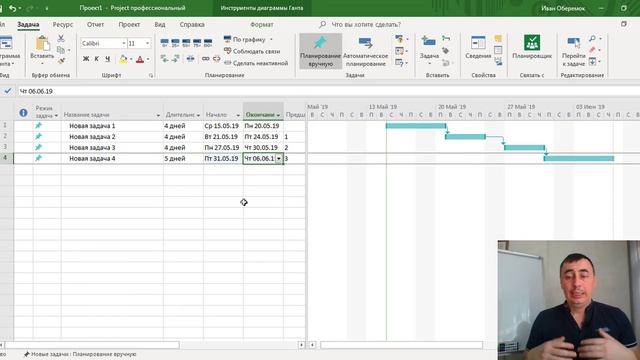This screenshot has height=360, width=640.
Task: Click the Find magnifier icon in Редактирование
Action: [592, 39]
